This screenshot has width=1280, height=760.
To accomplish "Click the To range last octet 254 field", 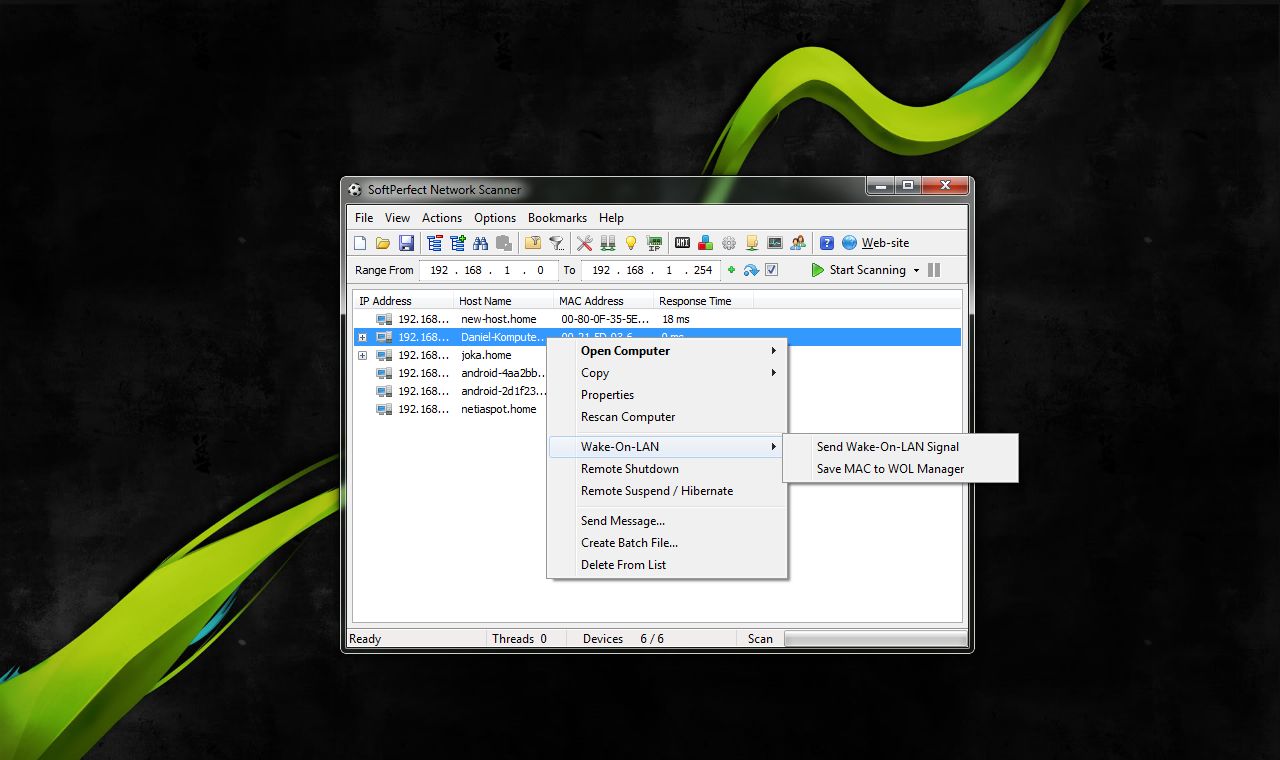I will [x=703, y=270].
